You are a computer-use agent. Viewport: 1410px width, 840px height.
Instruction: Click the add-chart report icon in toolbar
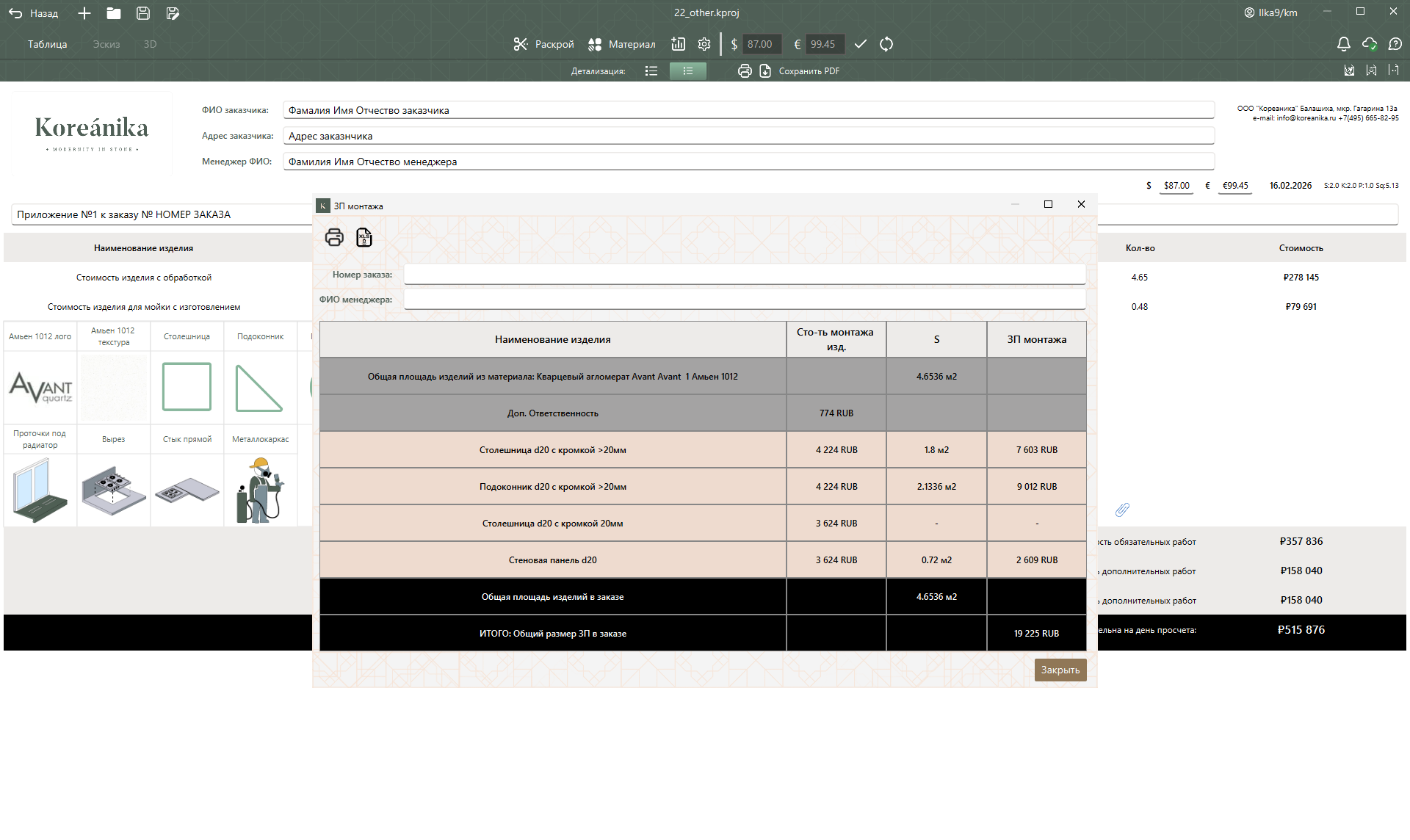coord(678,44)
